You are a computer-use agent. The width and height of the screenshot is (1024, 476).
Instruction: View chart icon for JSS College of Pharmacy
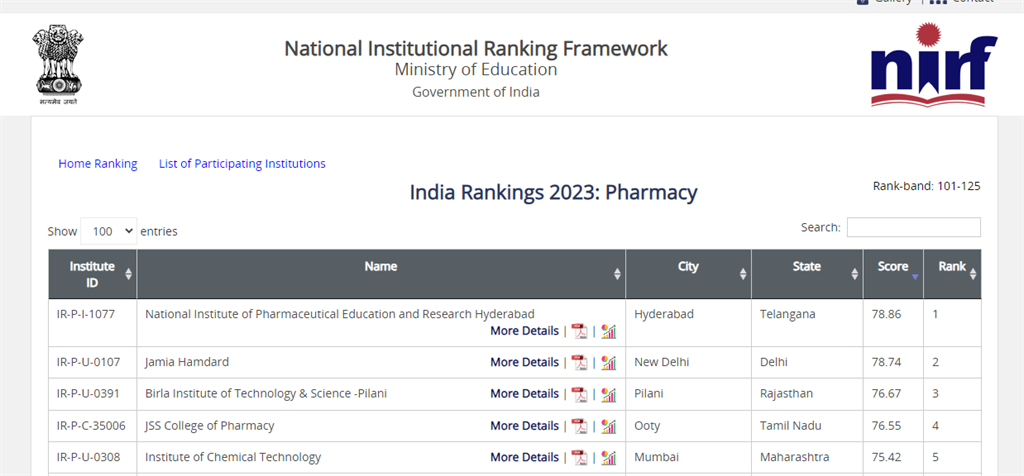[608, 426]
